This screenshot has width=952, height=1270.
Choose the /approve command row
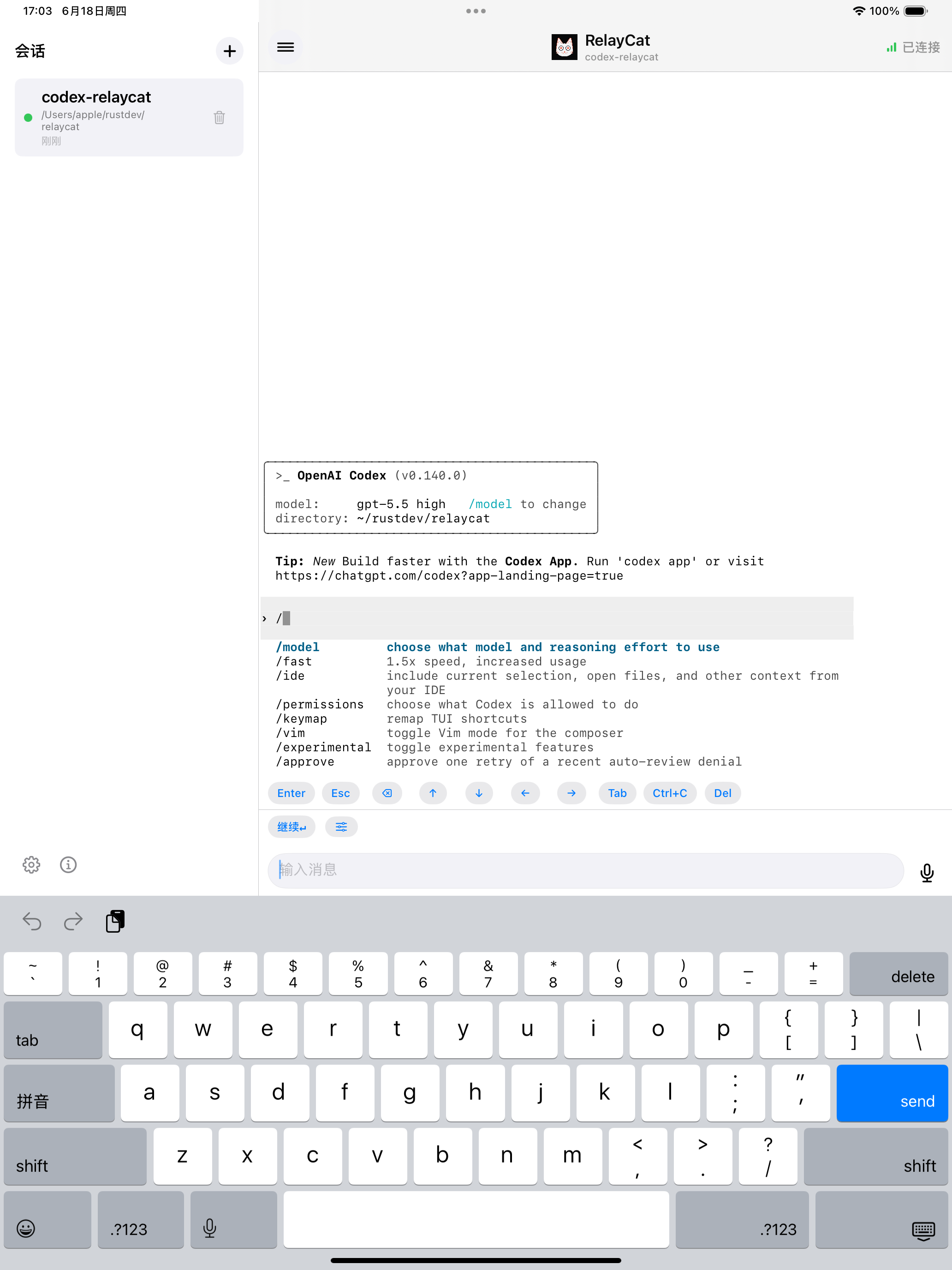click(508, 762)
